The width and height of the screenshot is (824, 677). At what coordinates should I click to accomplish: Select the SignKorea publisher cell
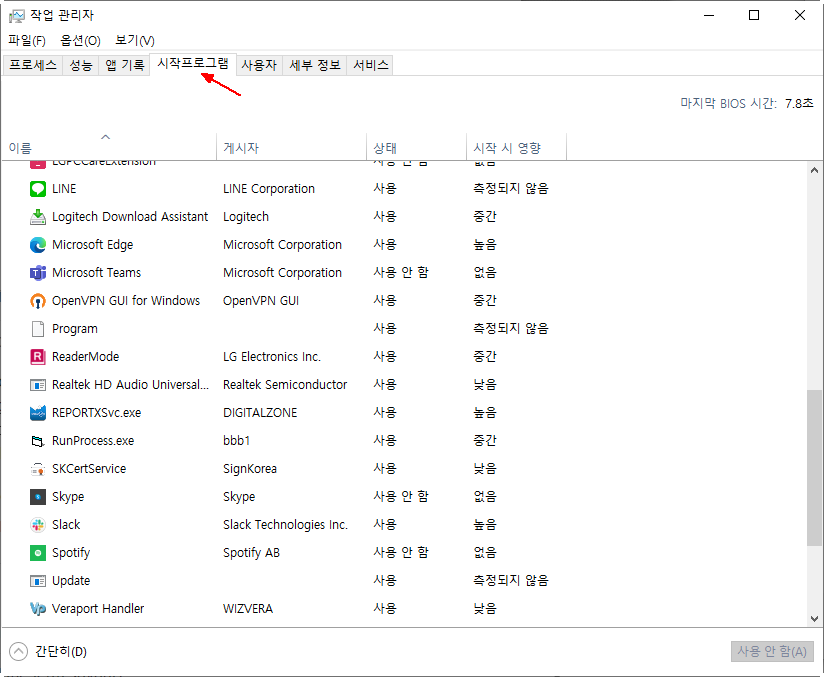pos(250,469)
